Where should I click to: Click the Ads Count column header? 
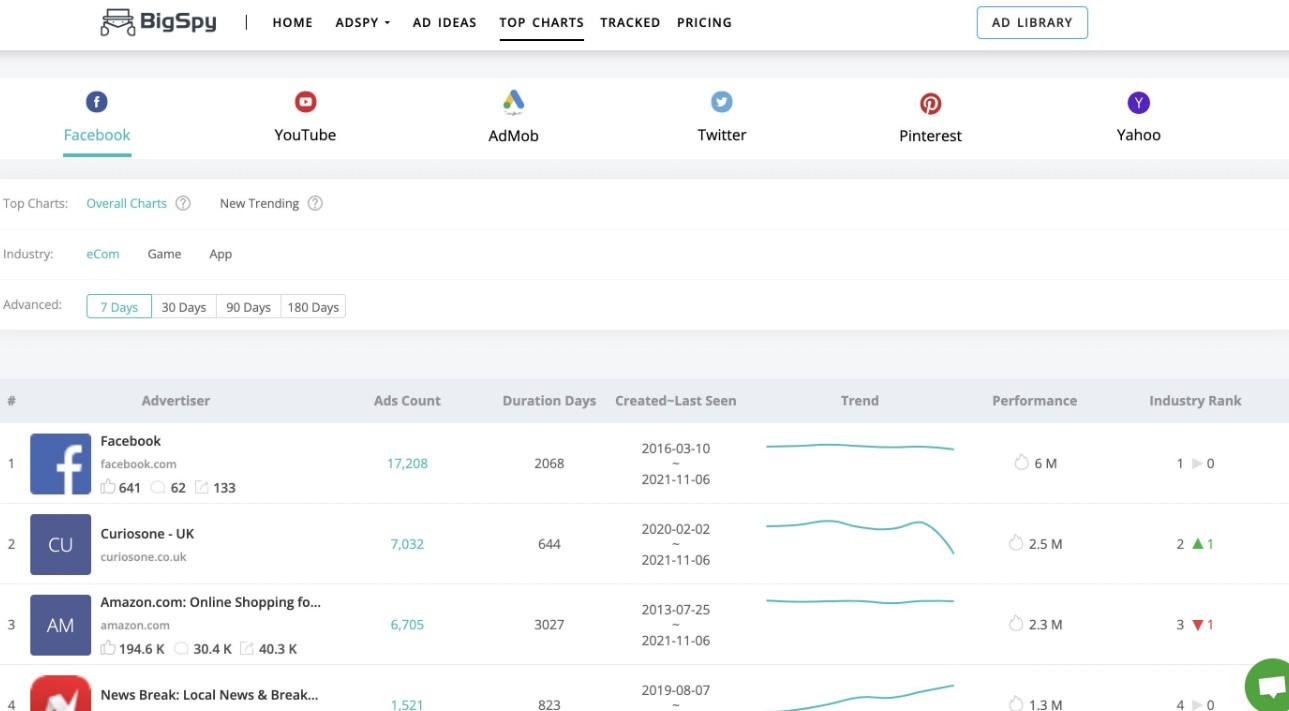point(407,401)
